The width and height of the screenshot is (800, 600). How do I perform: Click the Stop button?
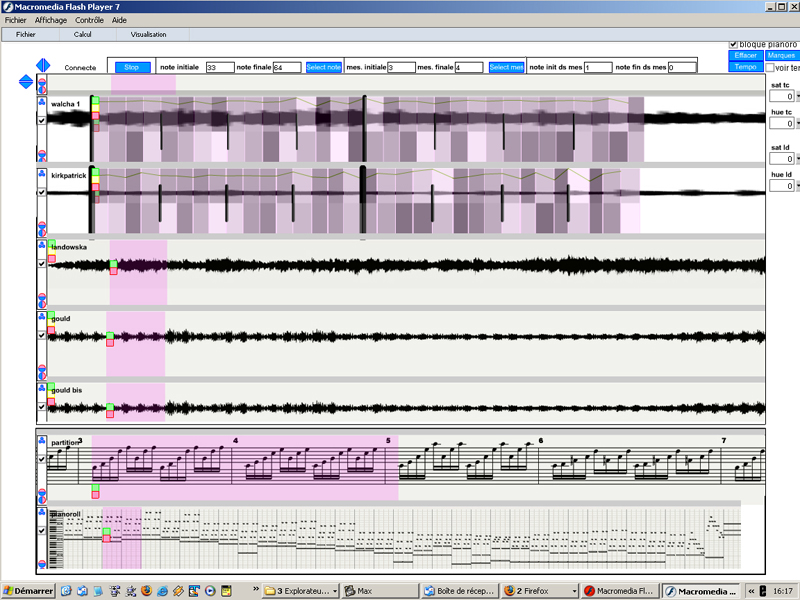coord(131,67)
